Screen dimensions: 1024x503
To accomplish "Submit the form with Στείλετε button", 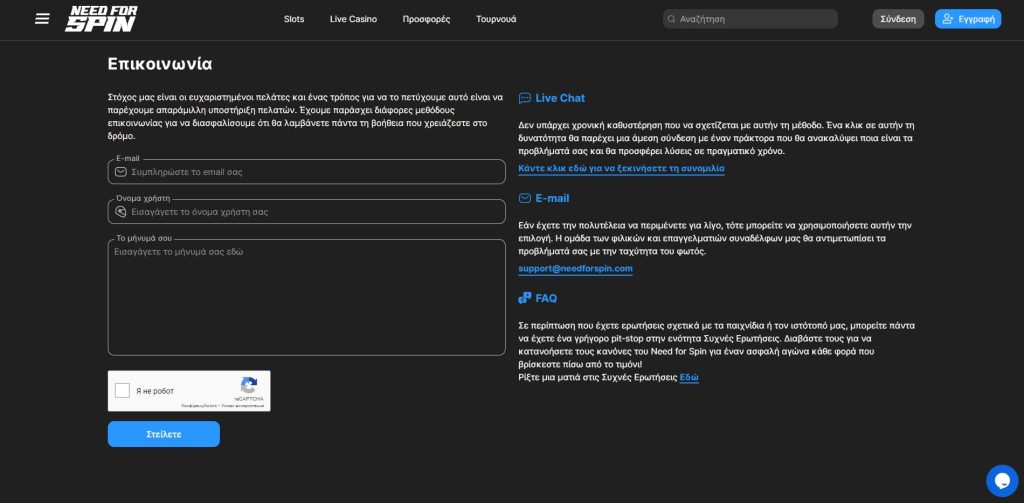I will 164,434.
